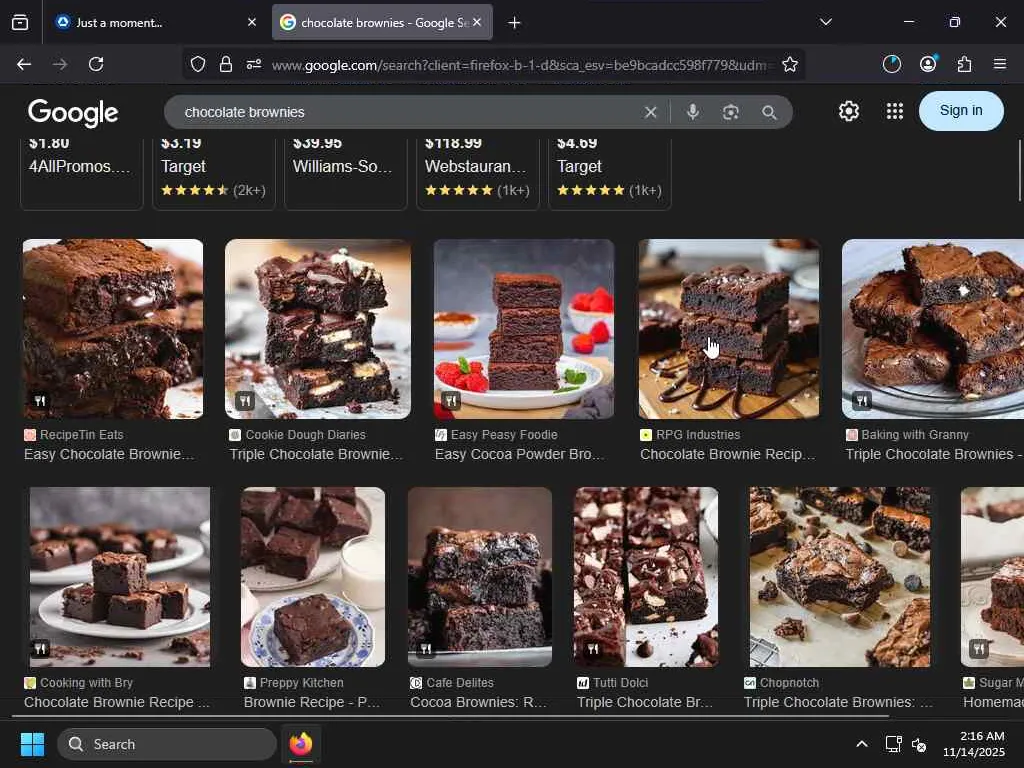Click the 'Cocoa Brownies: R...' title
1024x768 pixels.
[478, 702]
